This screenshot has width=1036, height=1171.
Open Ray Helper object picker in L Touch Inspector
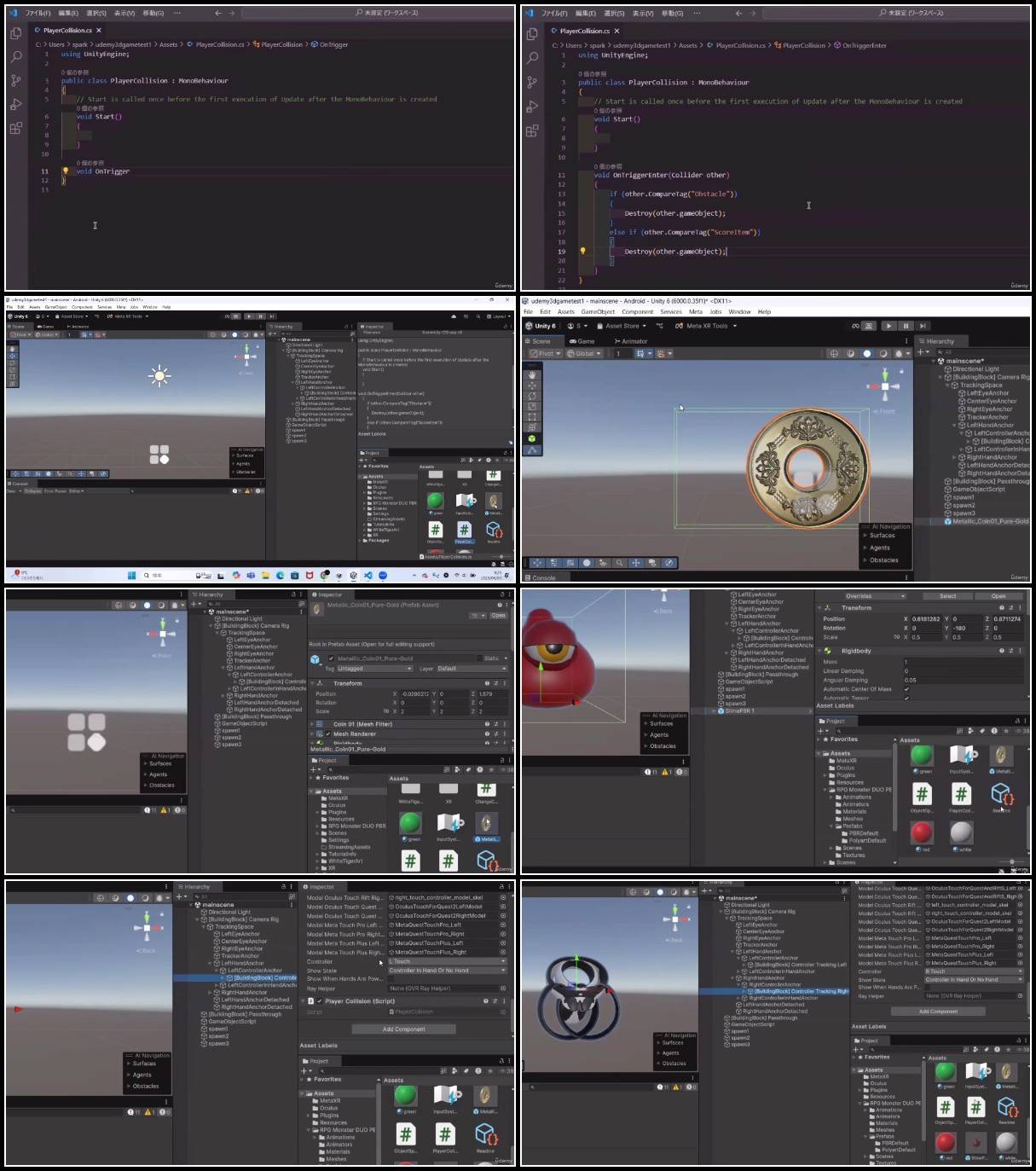click(503, 988)
